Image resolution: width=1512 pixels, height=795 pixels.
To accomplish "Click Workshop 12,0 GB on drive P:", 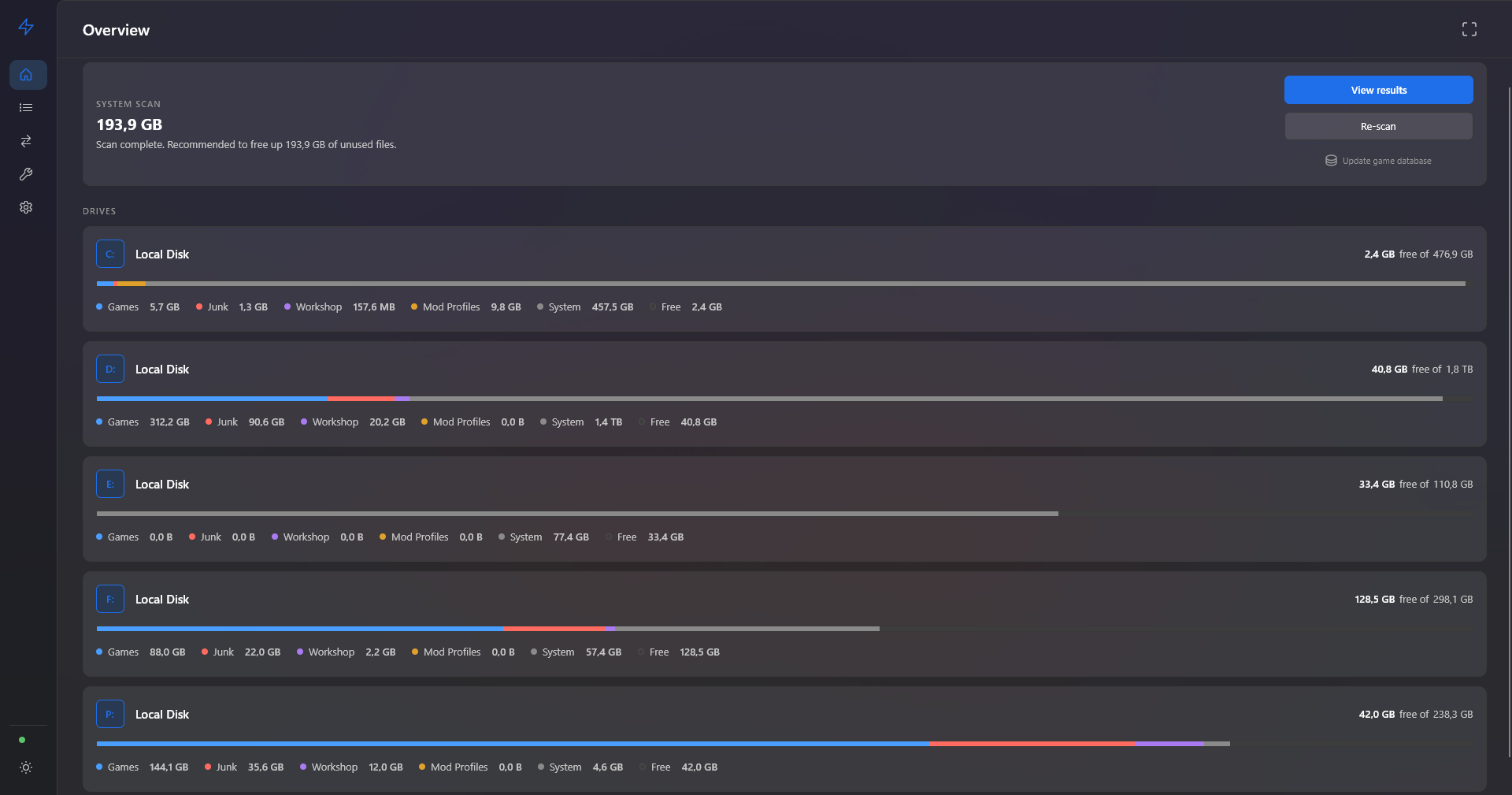I will pos(351,767).
